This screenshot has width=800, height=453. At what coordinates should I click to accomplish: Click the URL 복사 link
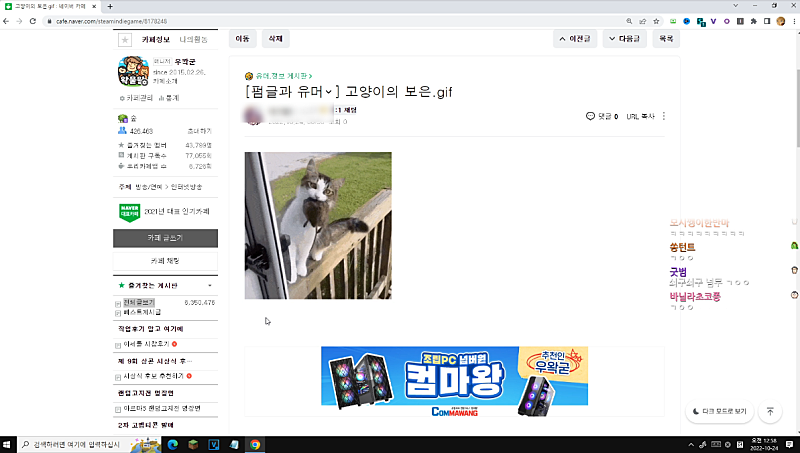tap(640, 116)
